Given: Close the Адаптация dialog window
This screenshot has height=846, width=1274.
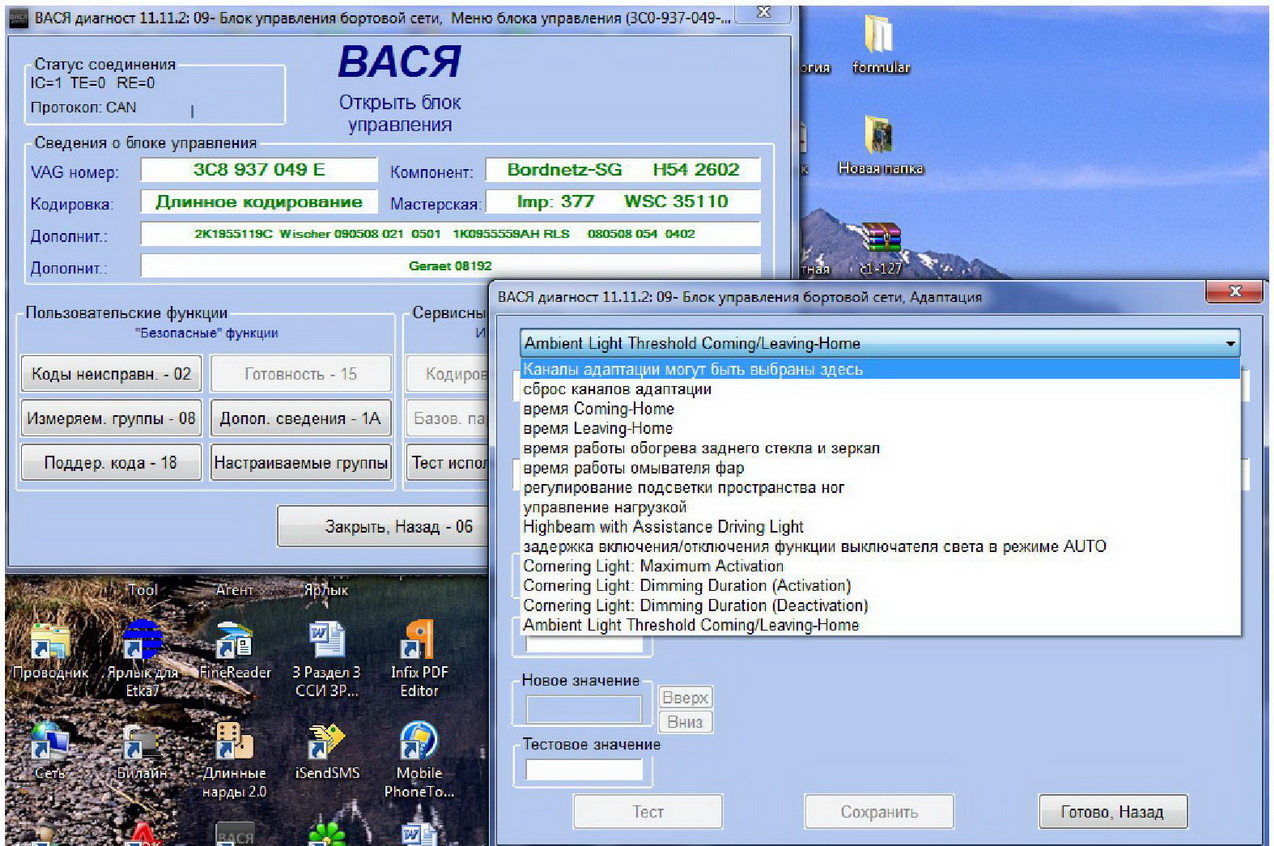Looking at the screenshot, I should [x=1234, y=291].
